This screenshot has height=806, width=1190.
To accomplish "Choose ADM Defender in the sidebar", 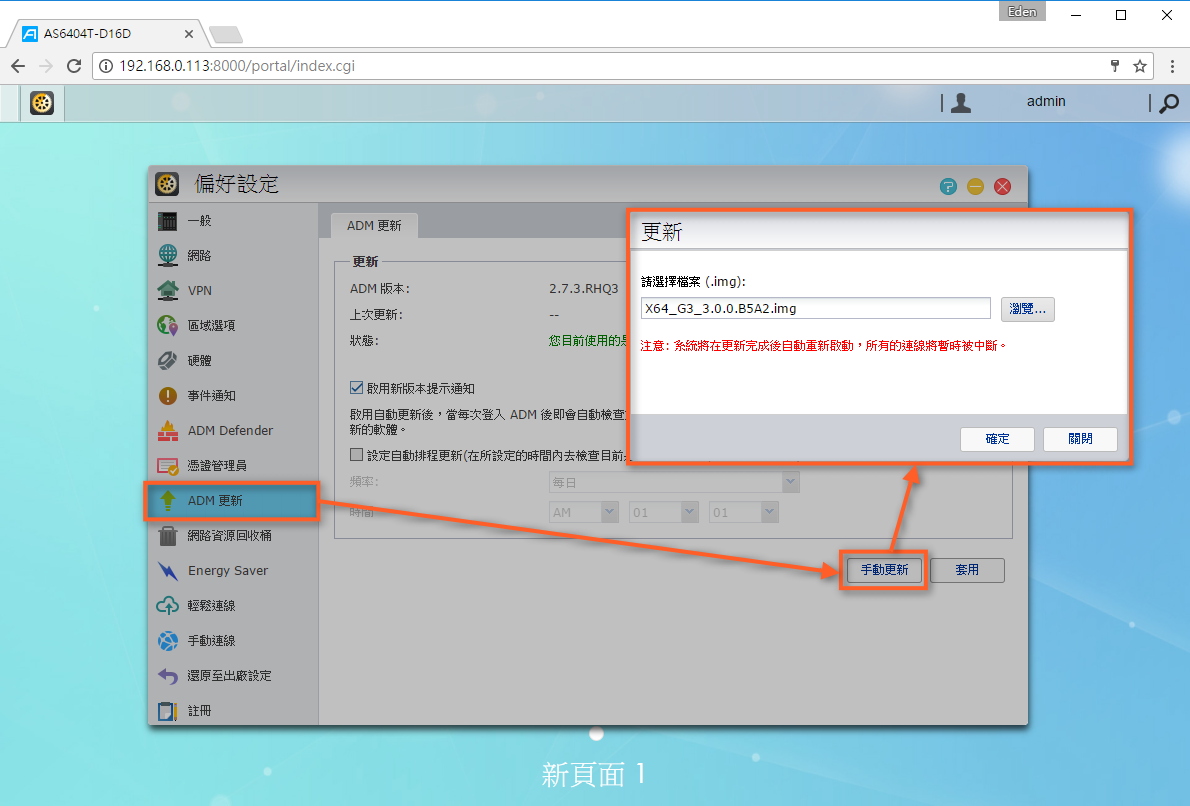I will click(x=232, y=430).
